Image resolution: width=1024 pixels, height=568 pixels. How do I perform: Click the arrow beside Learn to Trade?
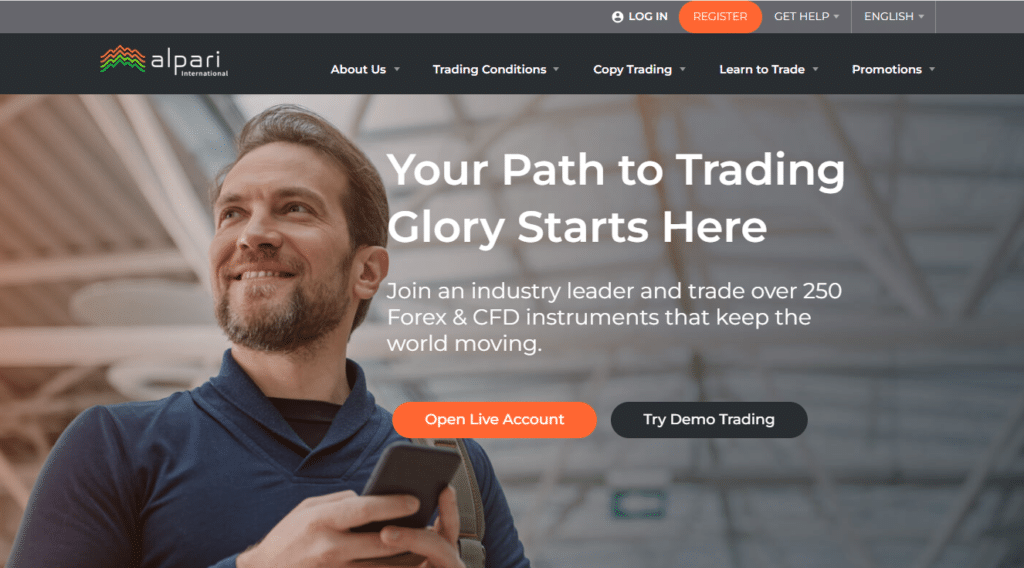(x=815, y=69)
